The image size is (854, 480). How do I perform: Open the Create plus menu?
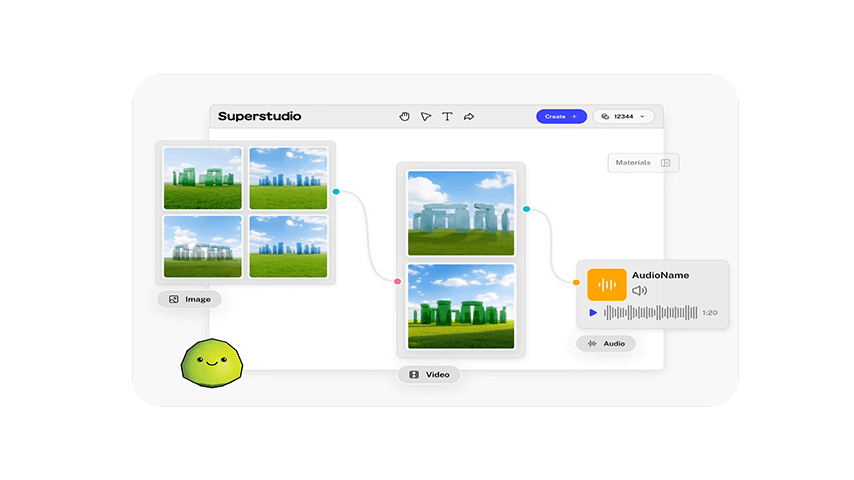click(561, 117)
